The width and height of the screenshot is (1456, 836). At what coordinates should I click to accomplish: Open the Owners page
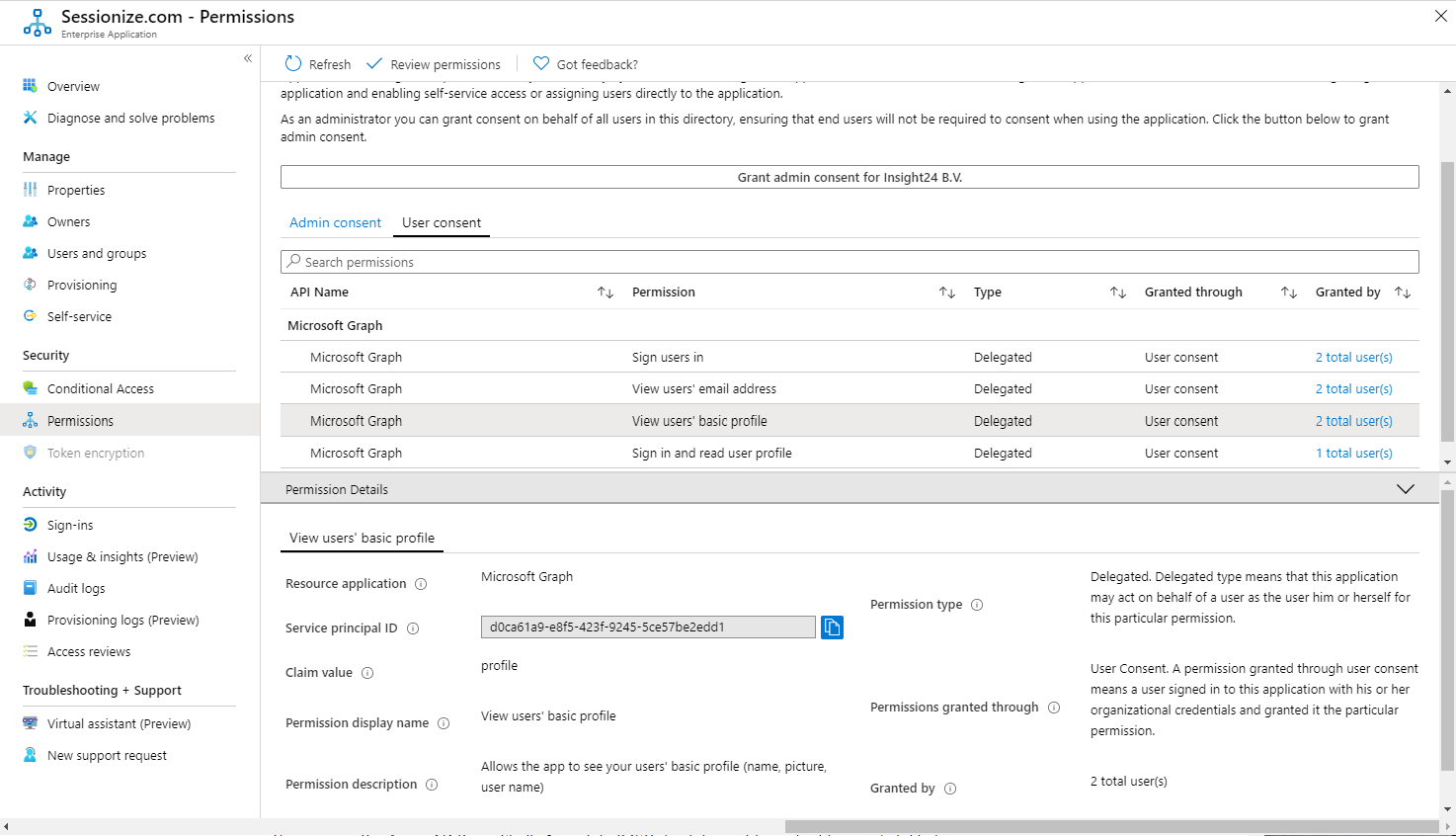tap(69, 221)
